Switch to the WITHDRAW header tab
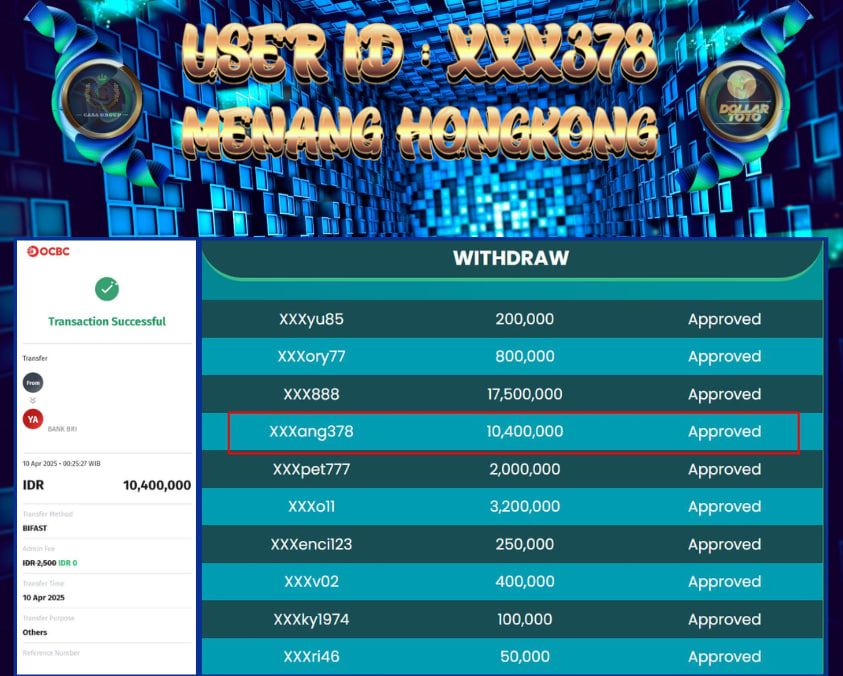The width and height of the screenshot is (843, 676). pos(511,258)
